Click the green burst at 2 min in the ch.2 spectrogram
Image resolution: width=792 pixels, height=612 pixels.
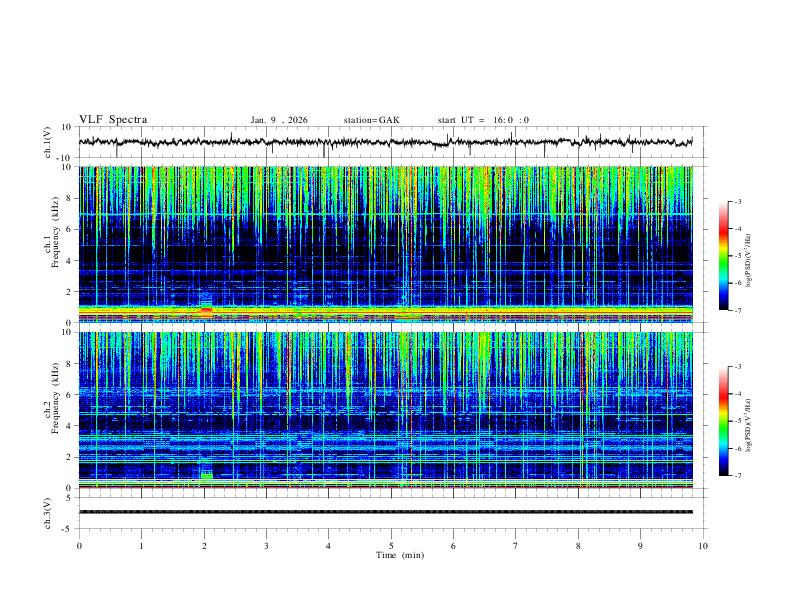point(206,476)
